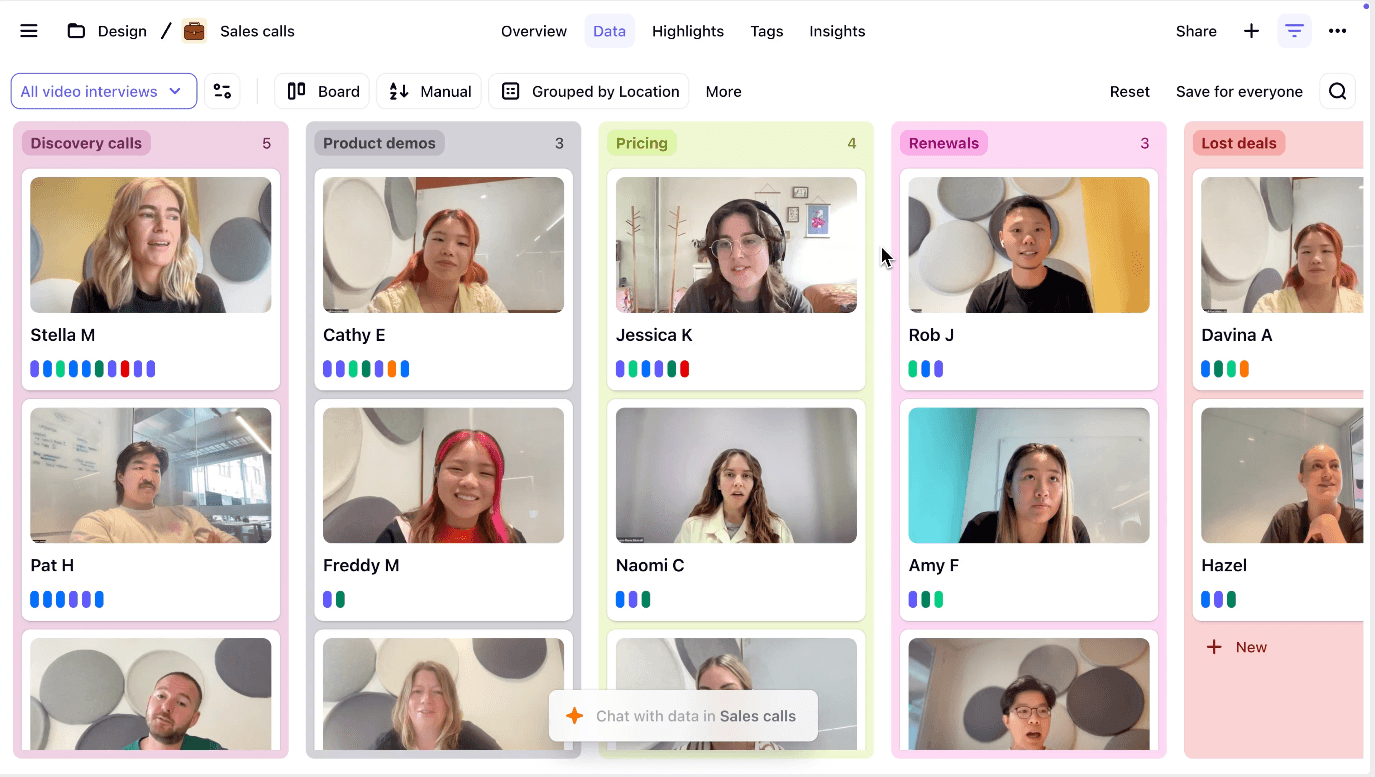Click the Design folder icon
This screenshot has height=777, width=1375.
(x=76, y=31)
